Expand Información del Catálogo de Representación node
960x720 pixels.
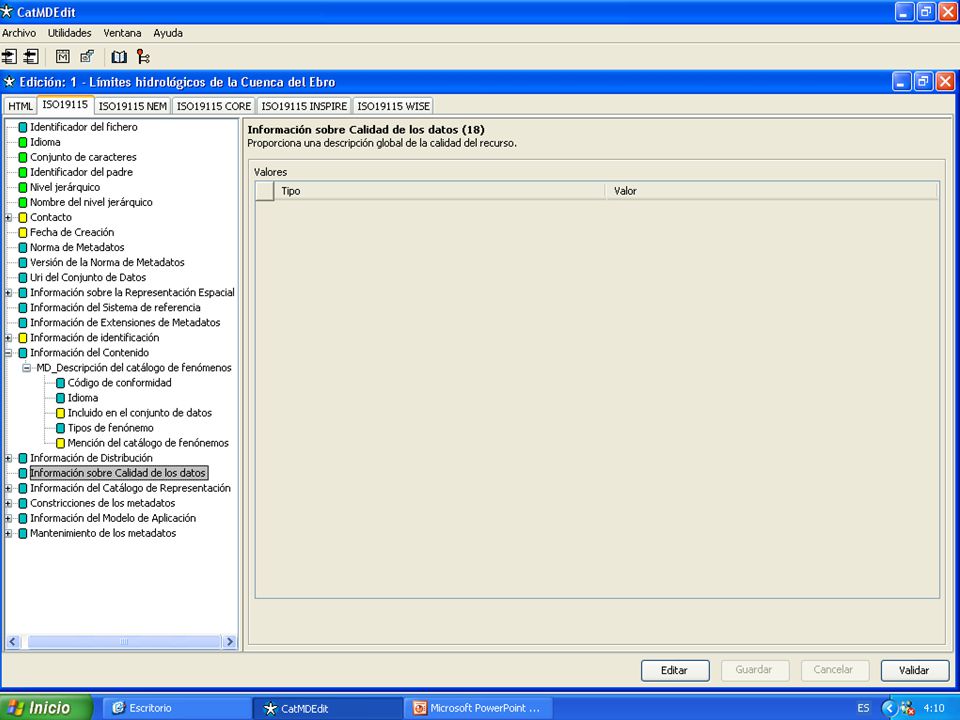point(9,489)
